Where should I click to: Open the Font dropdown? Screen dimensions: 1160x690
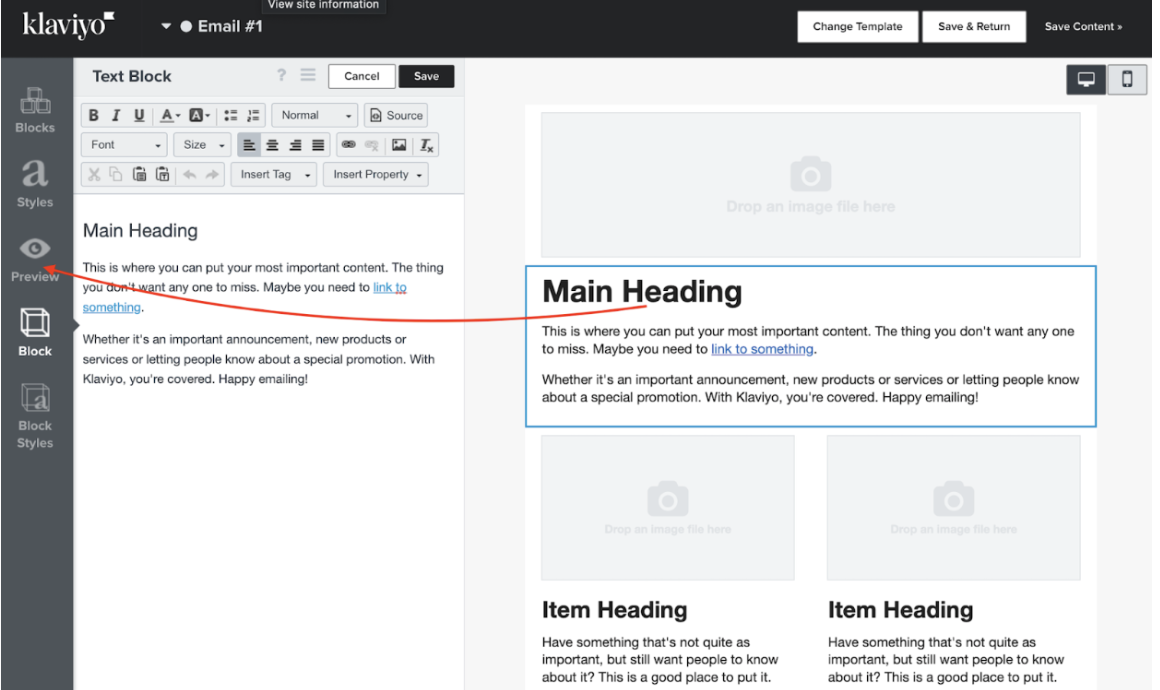pyautogui.click(x=124, y=145)
